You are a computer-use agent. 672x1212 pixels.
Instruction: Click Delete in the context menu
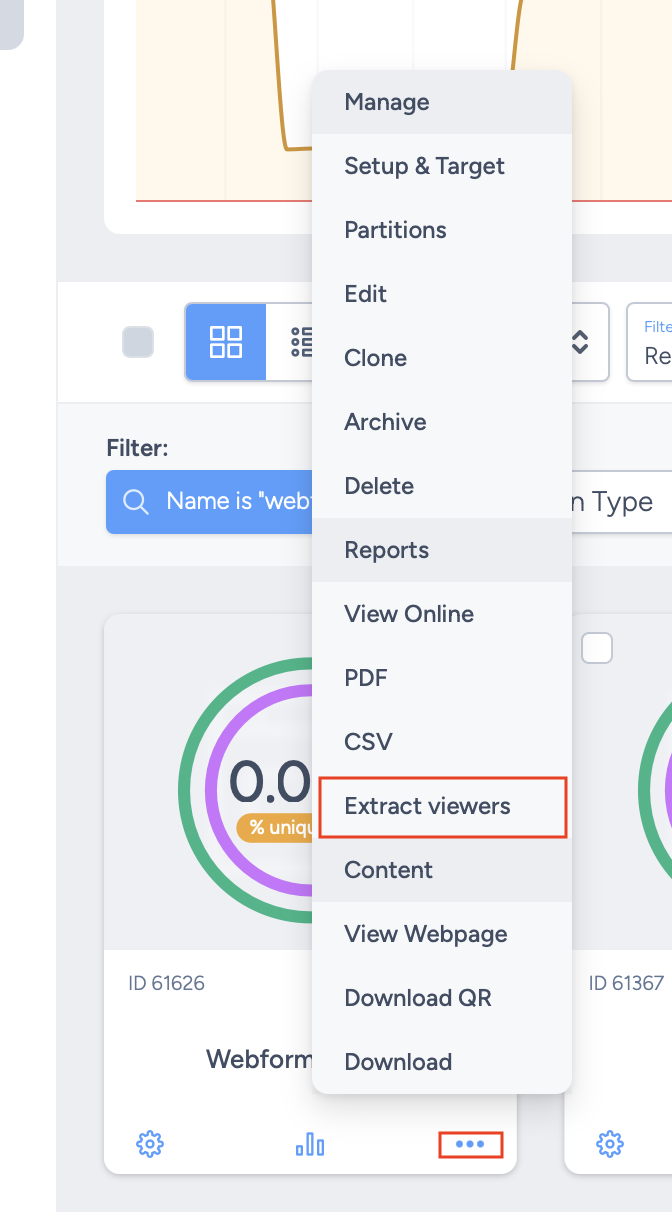pos(379,486)
